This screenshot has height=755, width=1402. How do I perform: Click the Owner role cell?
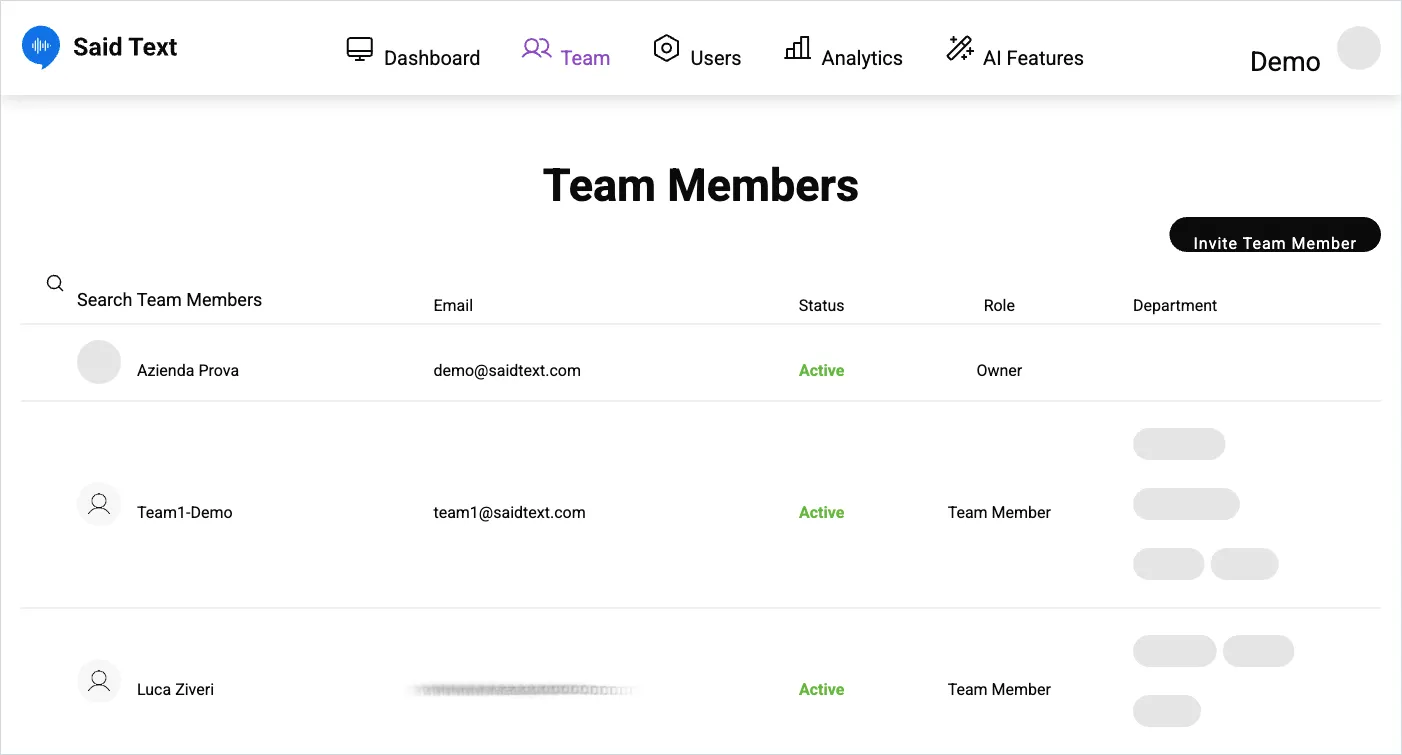click(x=999, y=371)
